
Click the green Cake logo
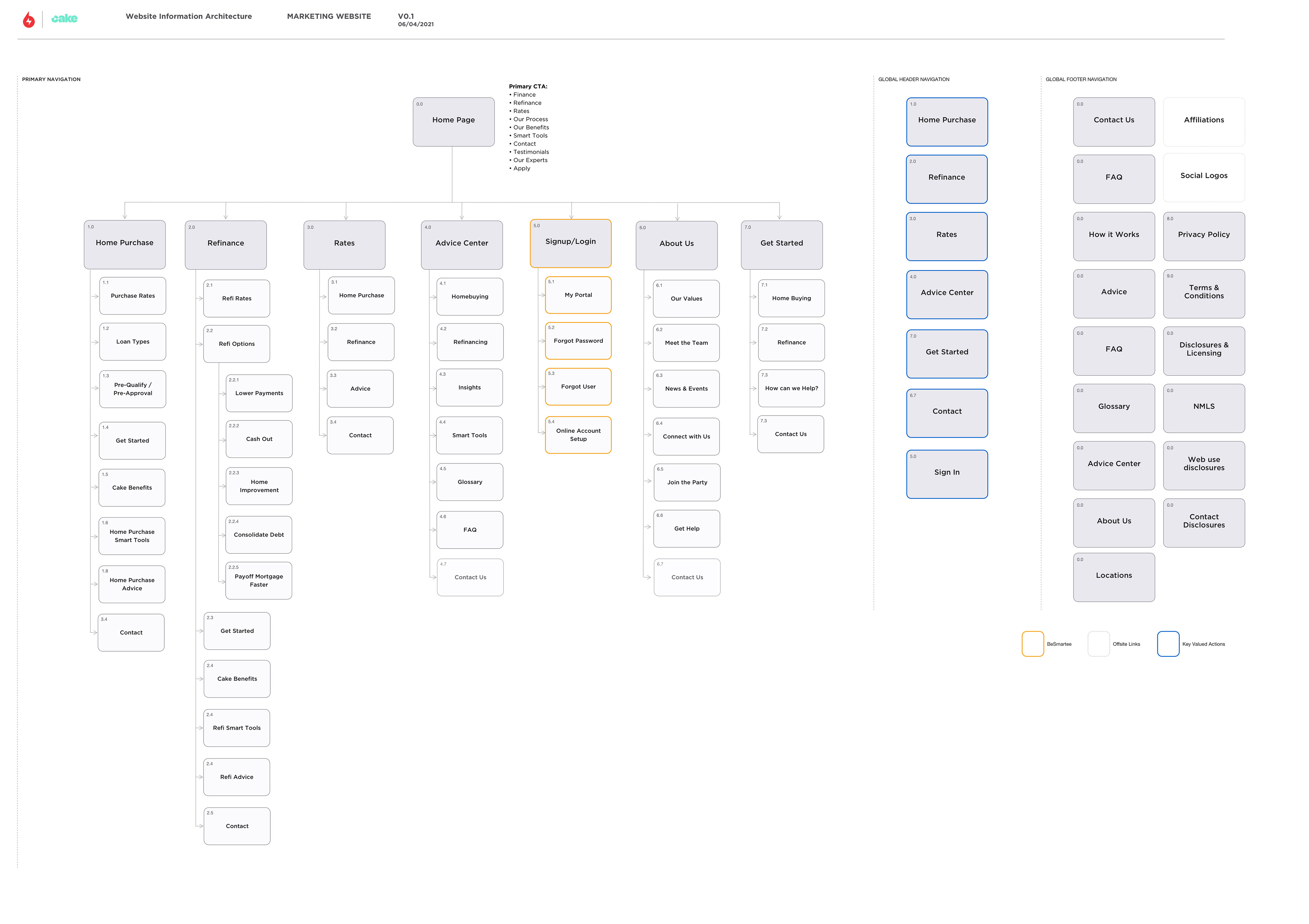(64, 19)
